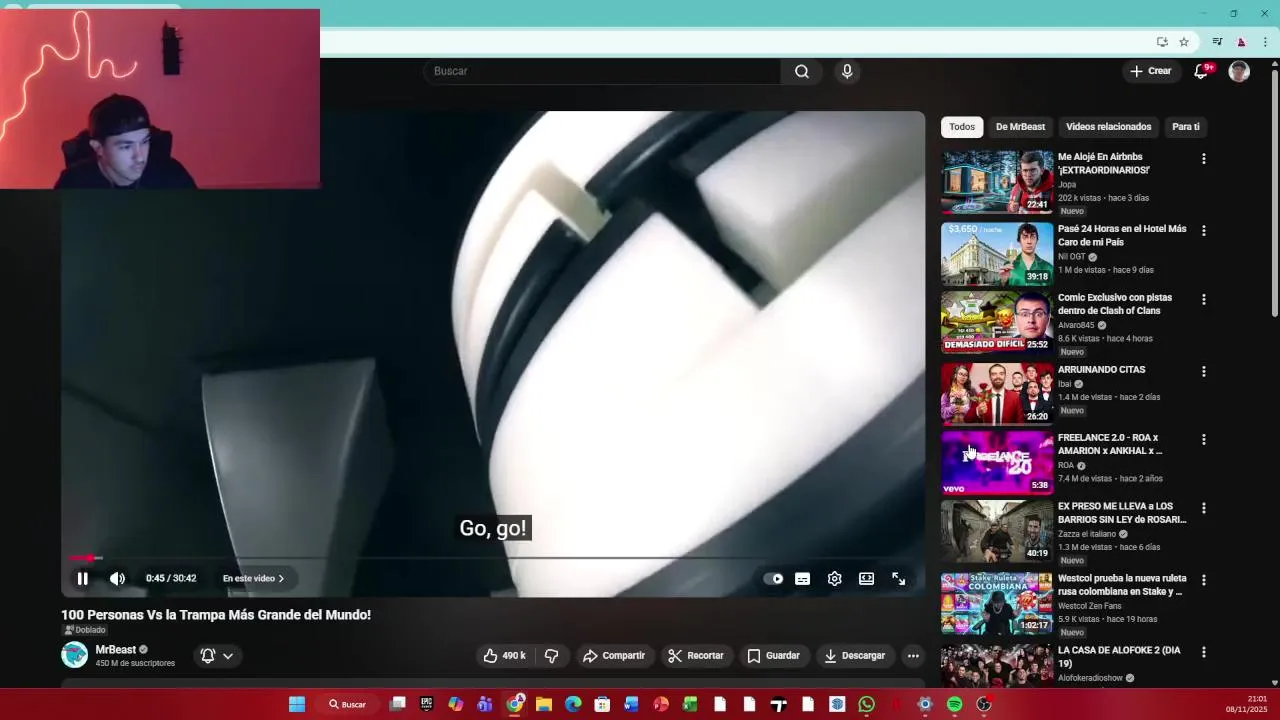The width and height of the screenshot is (1280, 720).
Task: Open 'FREELANCE 2.0 - ROA' thumbnail
Action: [x=997, y=463]
